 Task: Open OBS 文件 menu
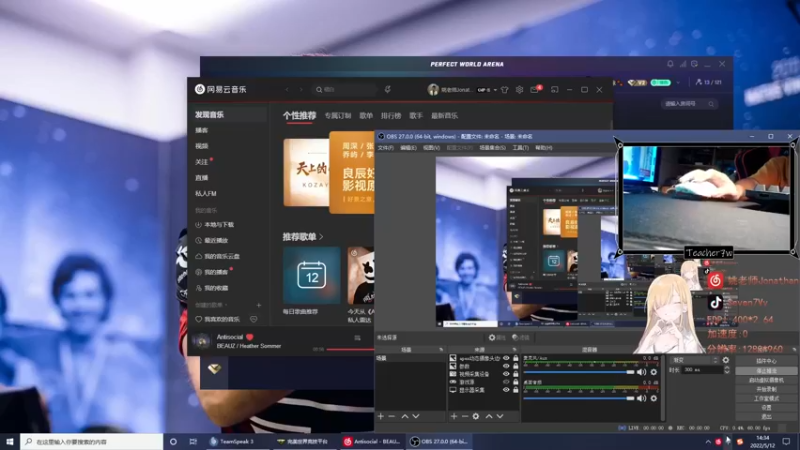point(386,148)
